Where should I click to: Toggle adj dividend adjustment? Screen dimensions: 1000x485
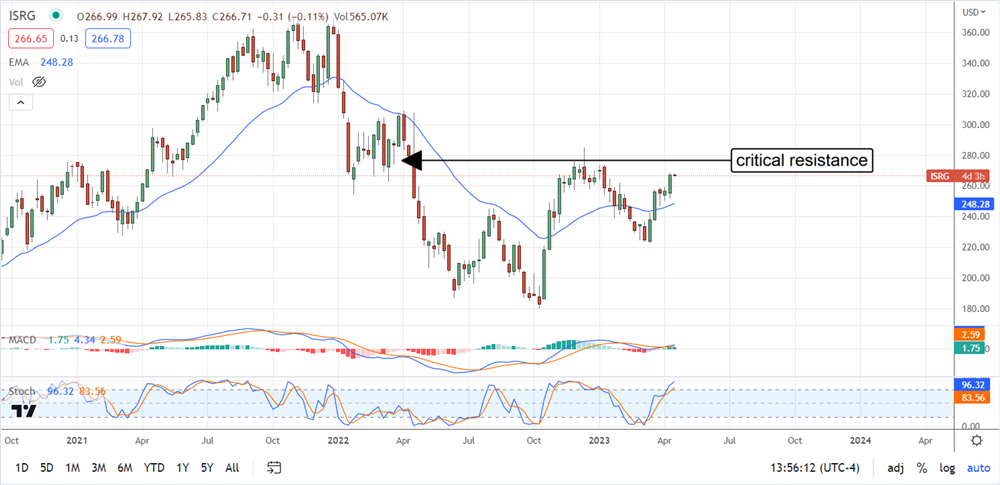tap(894, 468)
